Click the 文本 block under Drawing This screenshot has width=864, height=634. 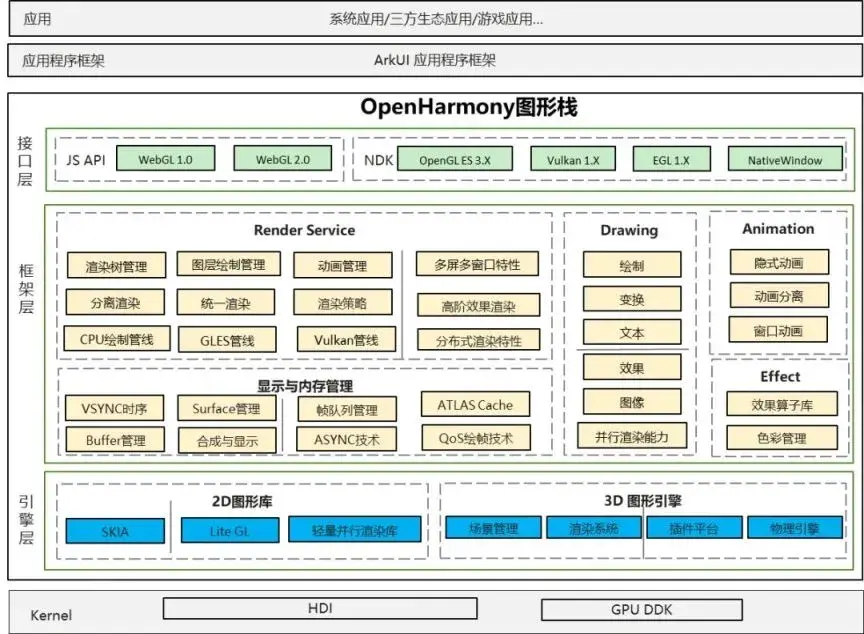[632, 332]
